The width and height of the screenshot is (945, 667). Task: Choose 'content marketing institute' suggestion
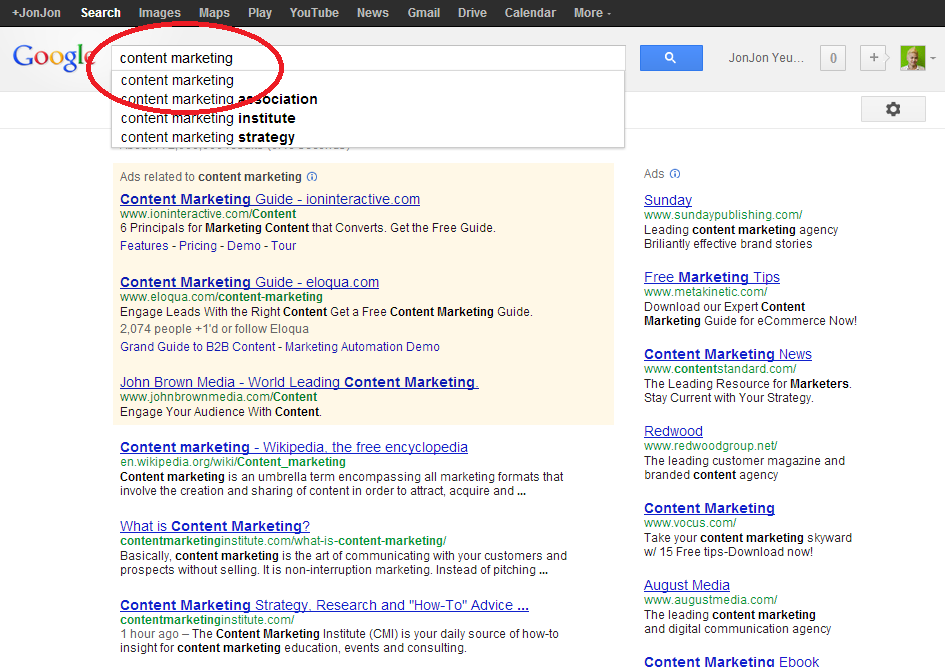click(368, 118)
